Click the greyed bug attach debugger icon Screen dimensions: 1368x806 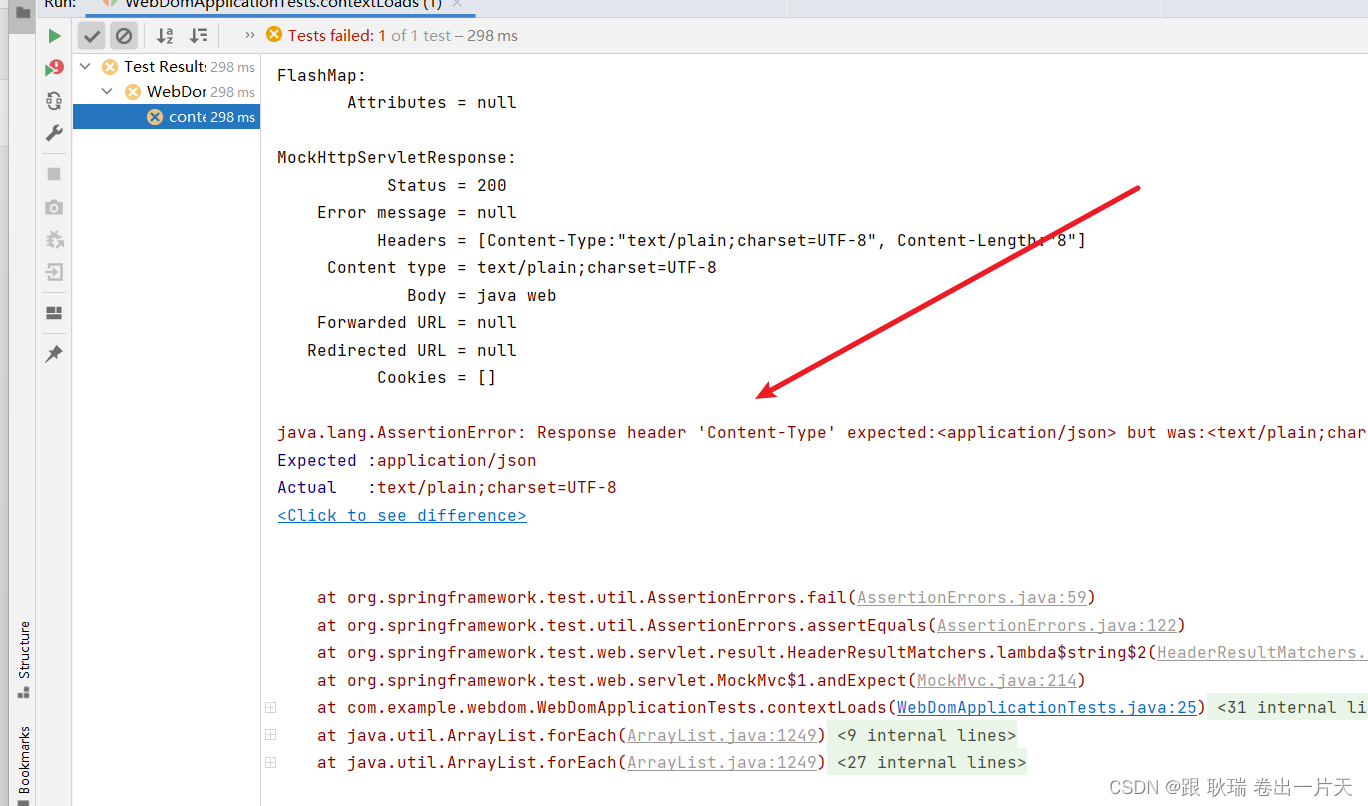pos(54,239)
